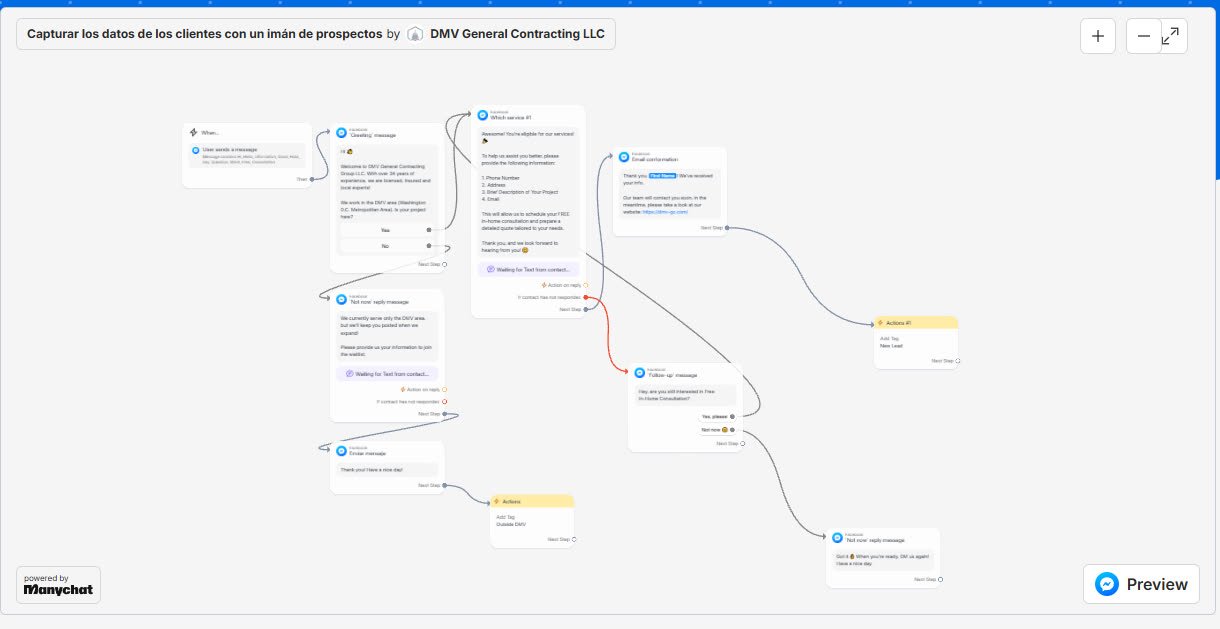This screenshot has height=629, width=1220.
Task: Select the 'User sends a message' trigger
Action: 248,154
